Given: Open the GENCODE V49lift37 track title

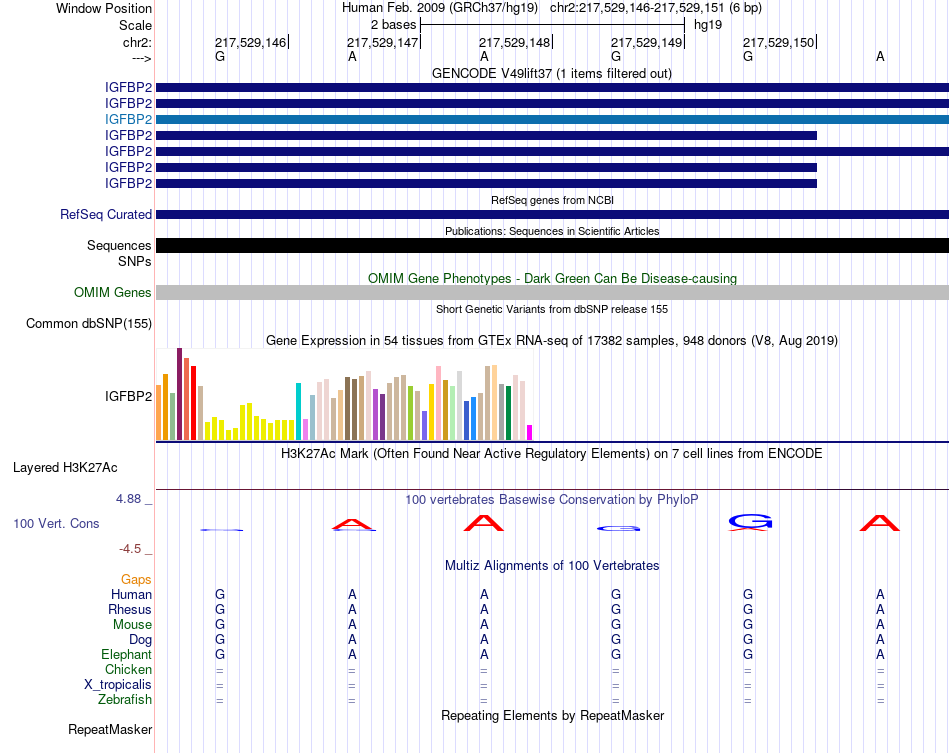Looking at the screenshot, I should 552,73.
